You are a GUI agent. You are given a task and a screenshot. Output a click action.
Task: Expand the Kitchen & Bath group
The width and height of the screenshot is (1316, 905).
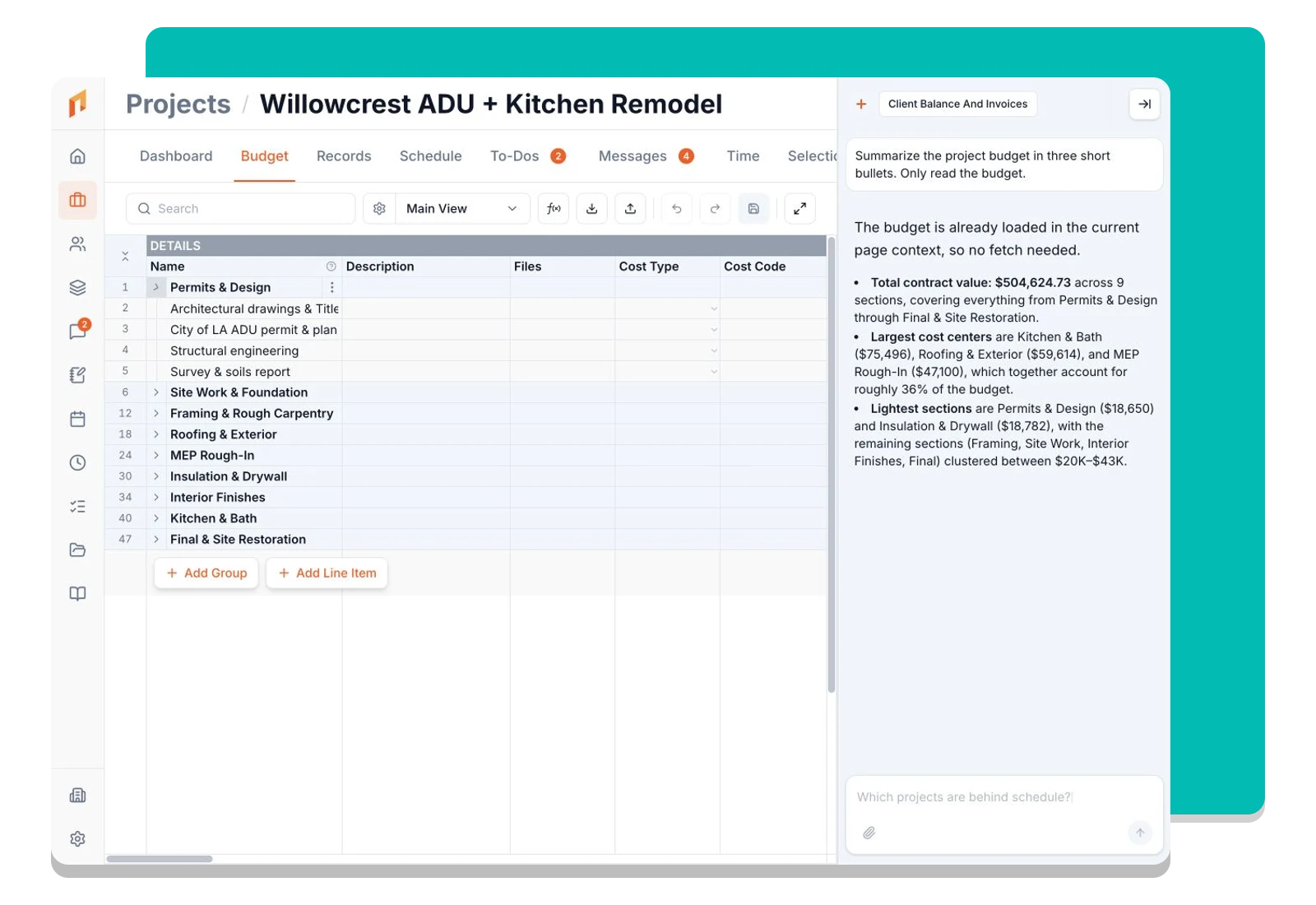(x=155, y=518)
